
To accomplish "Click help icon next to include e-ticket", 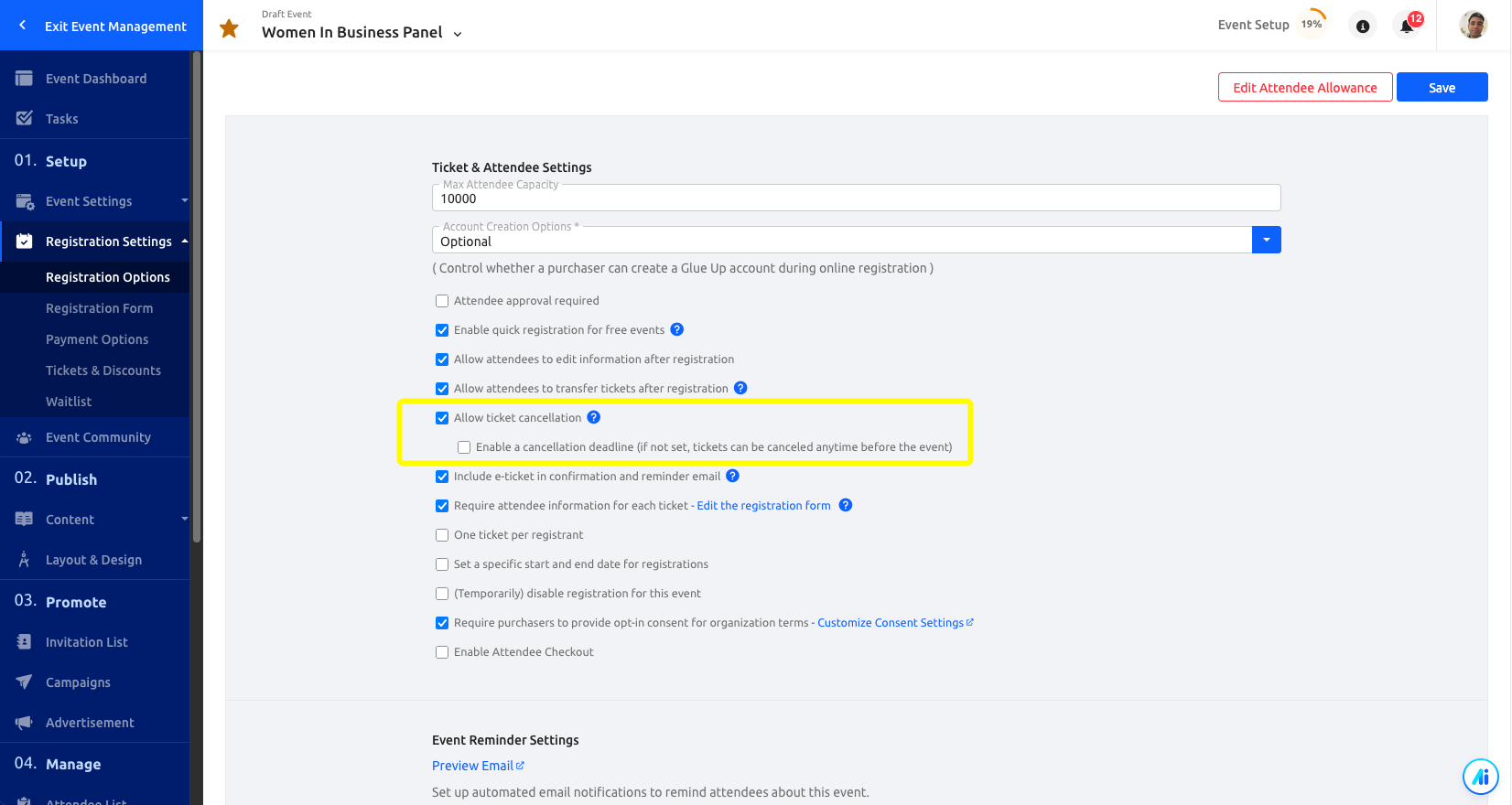I will (733, 476).
